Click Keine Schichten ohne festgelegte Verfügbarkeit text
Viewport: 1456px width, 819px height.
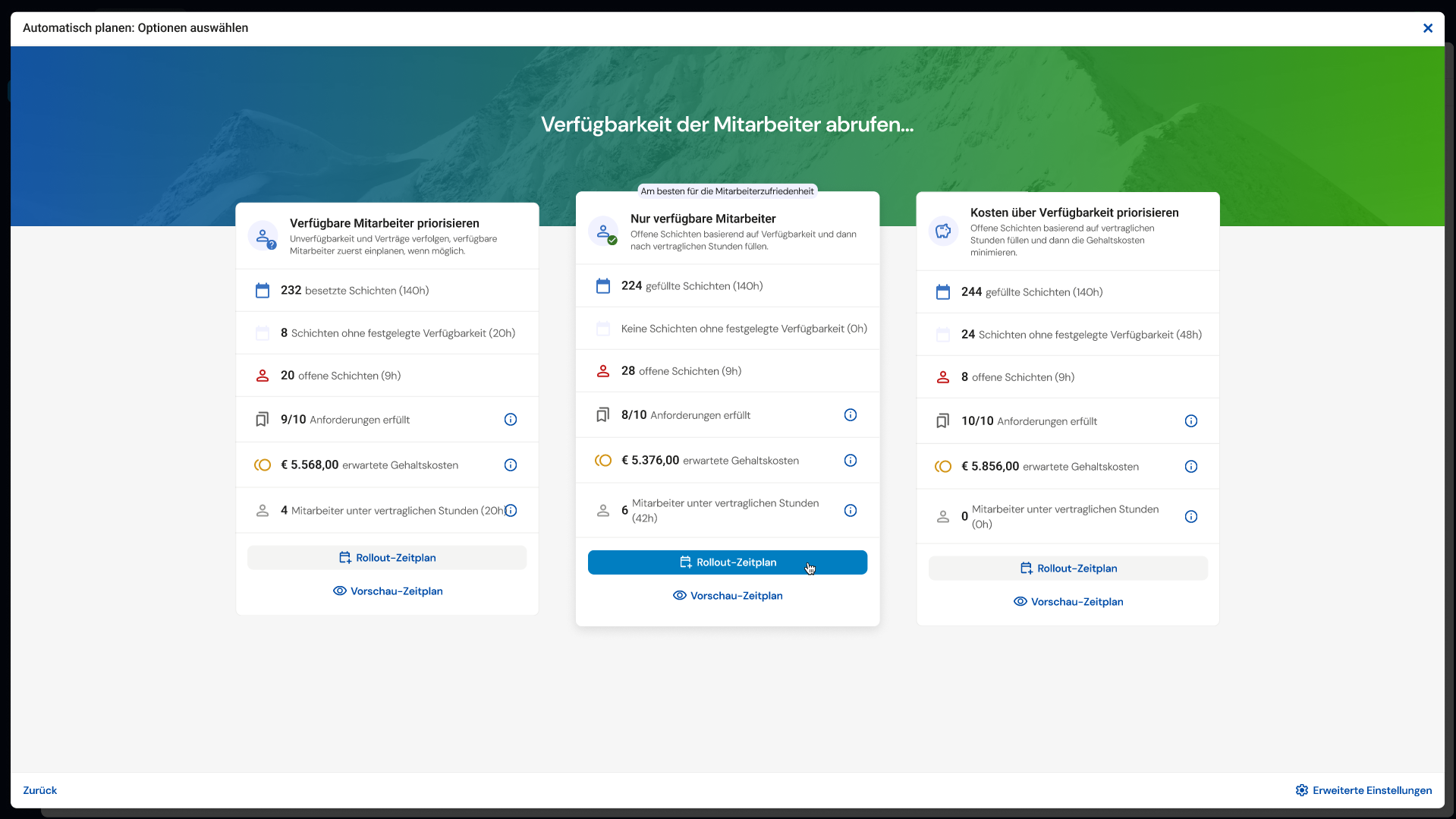(x=744, y=329)
